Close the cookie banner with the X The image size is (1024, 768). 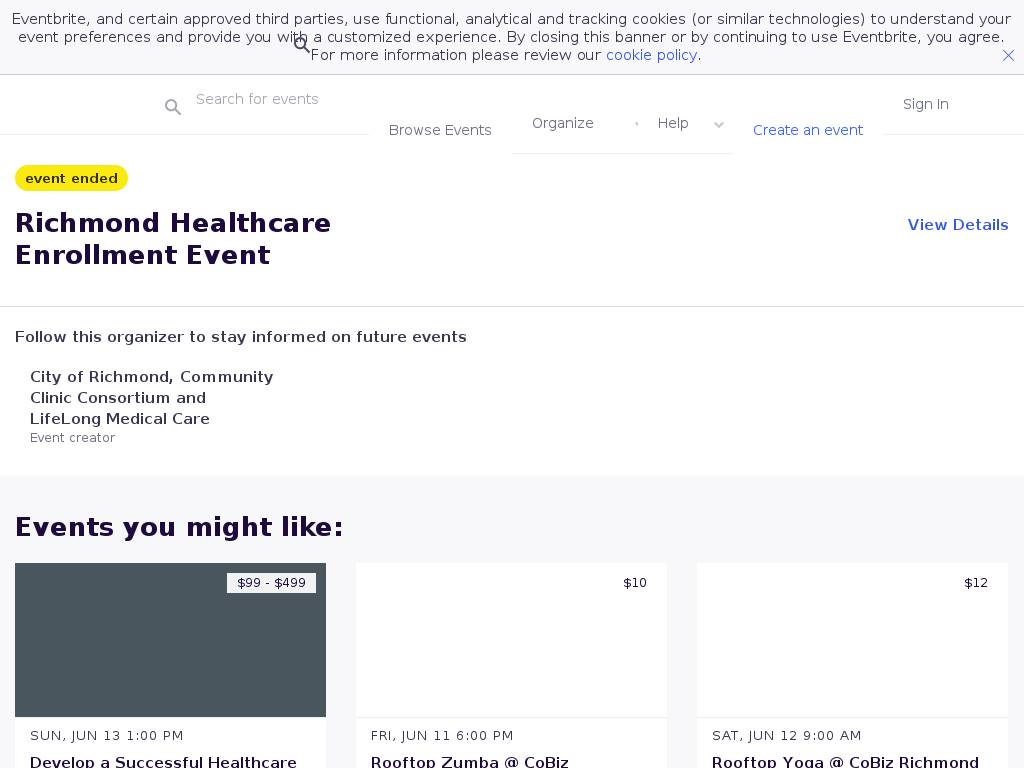(x=1008, y=56)
